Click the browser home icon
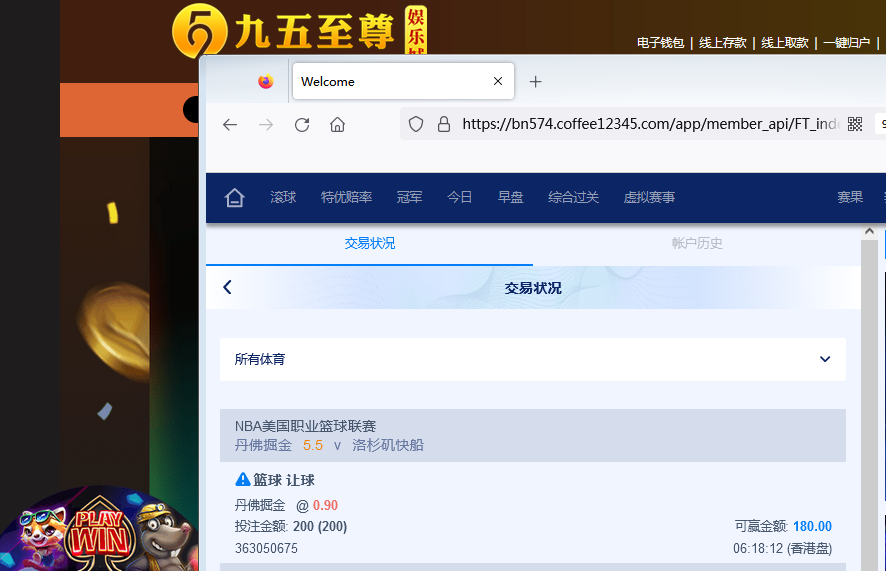The height and width of the screenshot is (571, 886). [338, 125]
